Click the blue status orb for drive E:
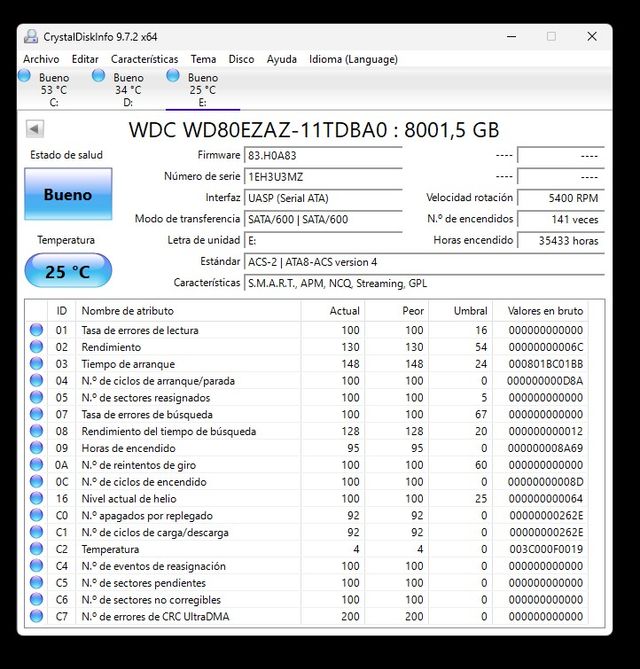This screenshot has height=669, width=640. tap(173, 76)
